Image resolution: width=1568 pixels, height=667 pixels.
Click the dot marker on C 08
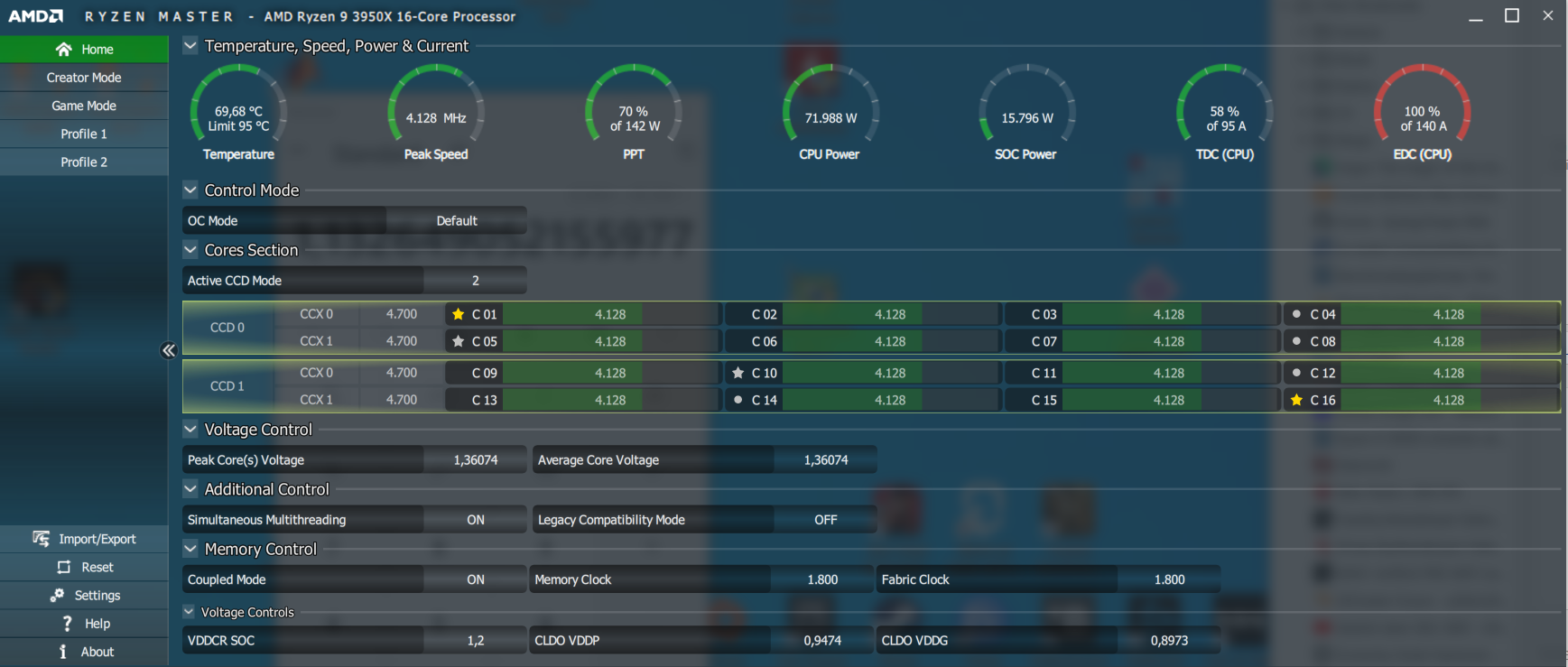pyautogui.click(x=1296, y=341)
